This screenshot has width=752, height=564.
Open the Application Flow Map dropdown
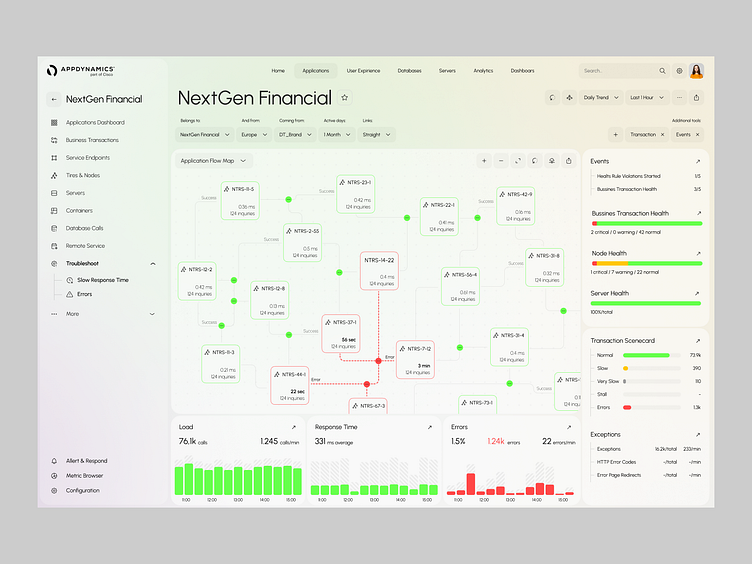point(213,161)
